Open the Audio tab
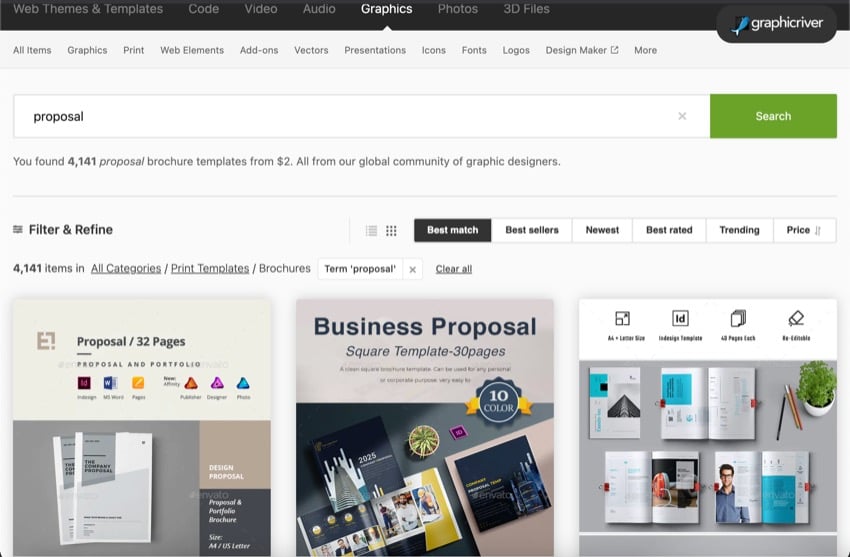This screenshot has width=850, height=557. point(319,9)
